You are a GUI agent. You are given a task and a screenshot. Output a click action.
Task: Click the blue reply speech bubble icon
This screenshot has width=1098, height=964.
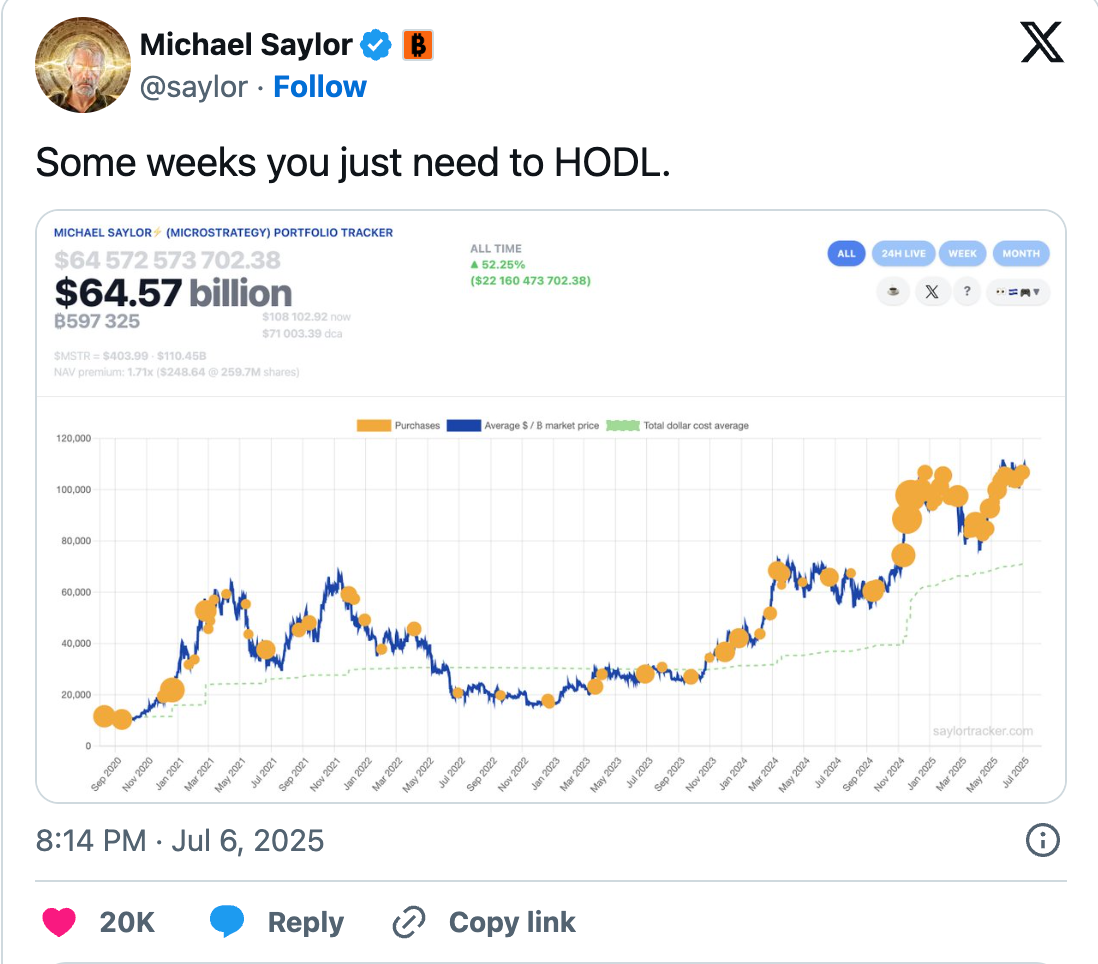(227, 921)
